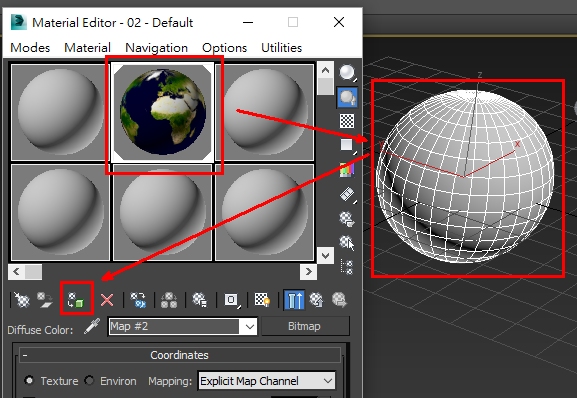Click the sample slots scroll-left arrow
577x398 pixels.
pos(16,272)
